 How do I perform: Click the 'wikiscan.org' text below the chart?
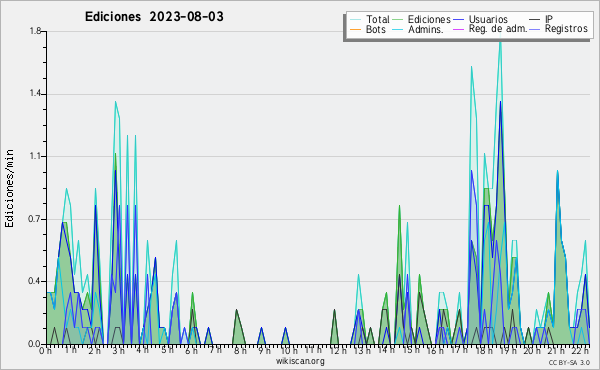coord(300,361)
